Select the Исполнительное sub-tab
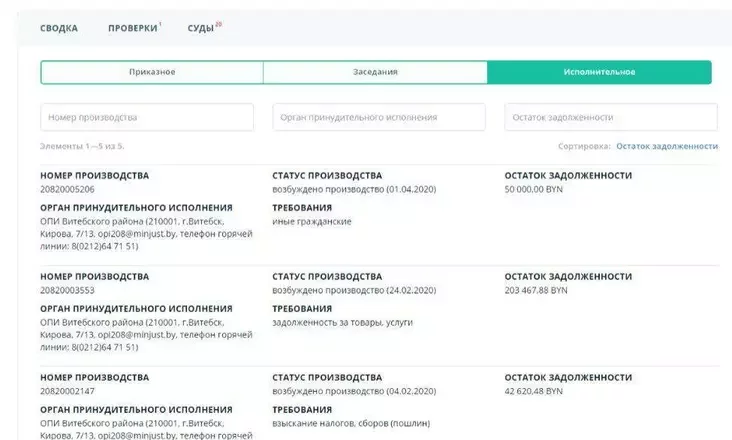732x440 pixels. (599, 72)
